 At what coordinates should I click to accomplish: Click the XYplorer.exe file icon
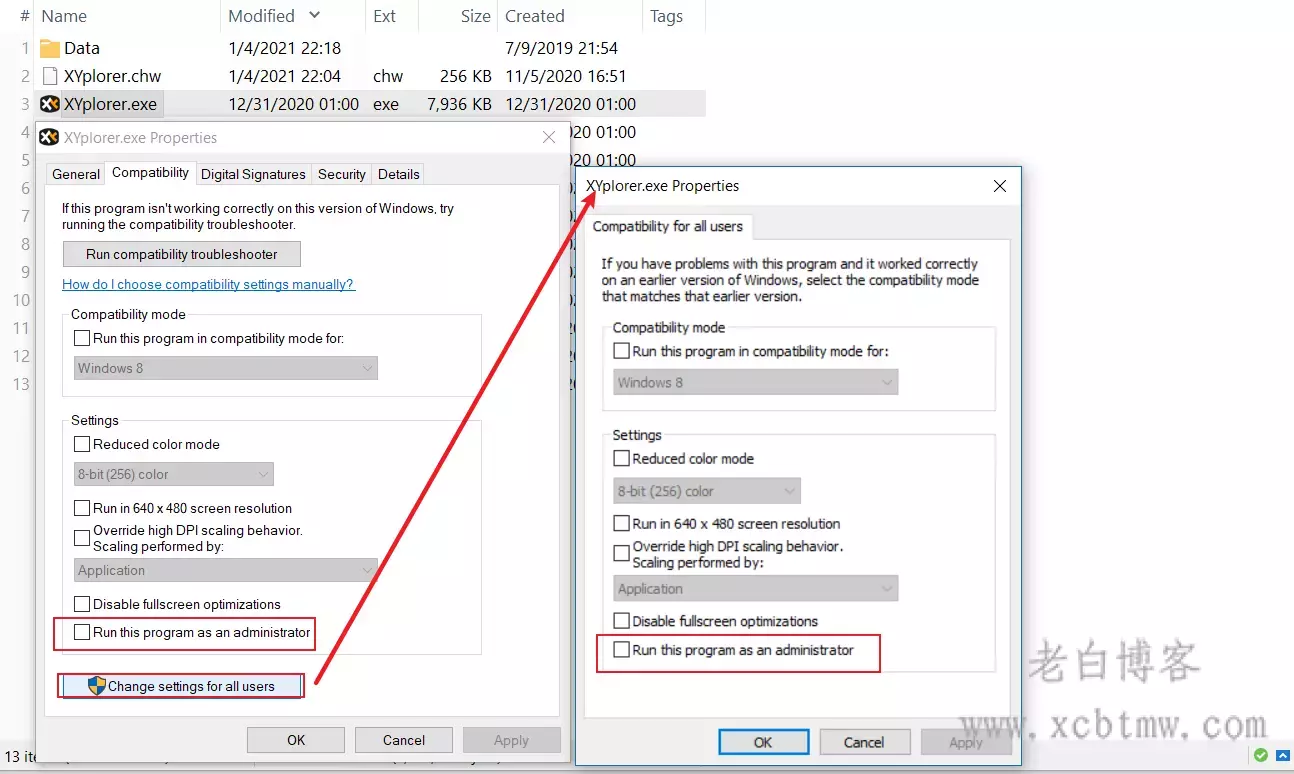pyautogui.click(x=49, y=104)
